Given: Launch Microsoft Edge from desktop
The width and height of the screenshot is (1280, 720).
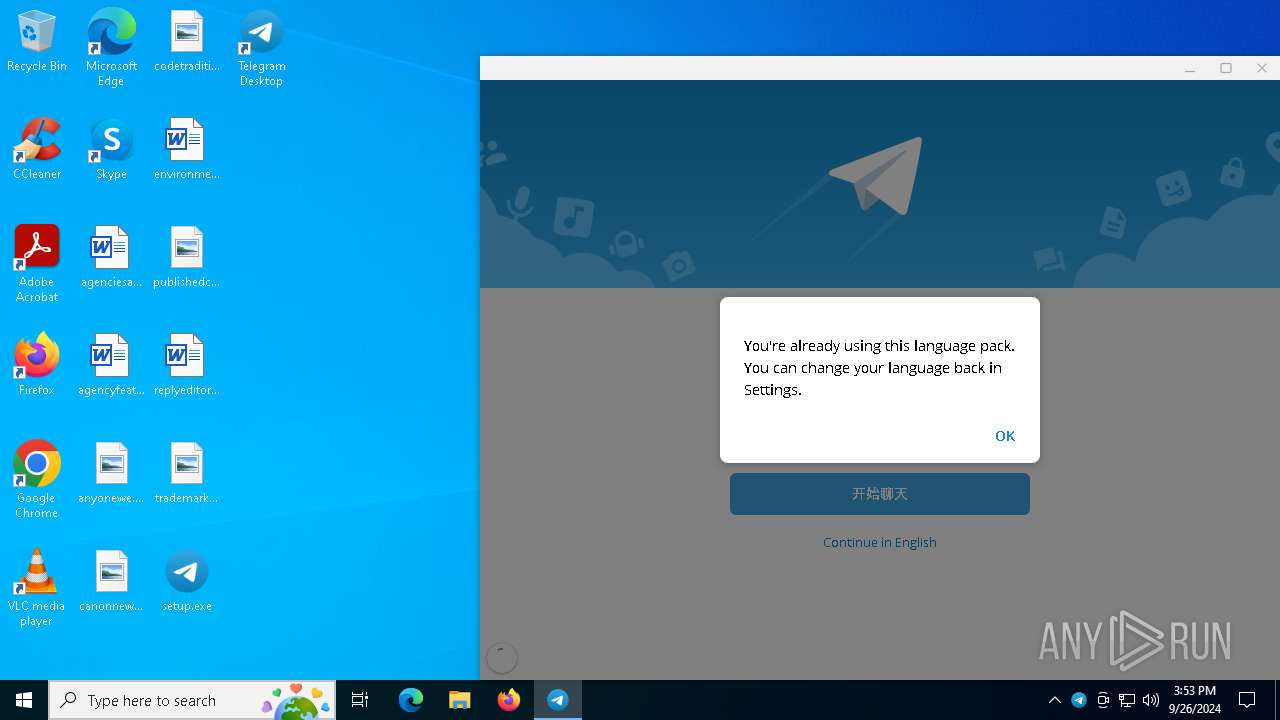Looking at the screenshot, I should point(111,48).
